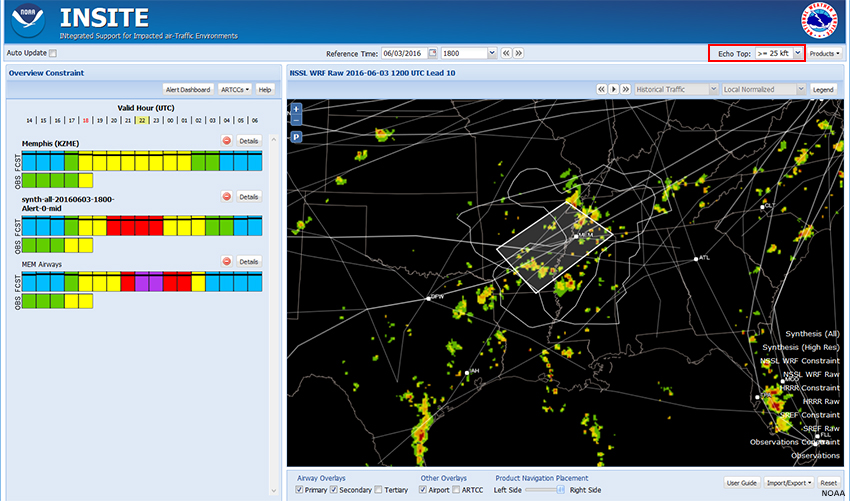
Task: Select Synthesis (All) product on map
Action: (812, 334)
